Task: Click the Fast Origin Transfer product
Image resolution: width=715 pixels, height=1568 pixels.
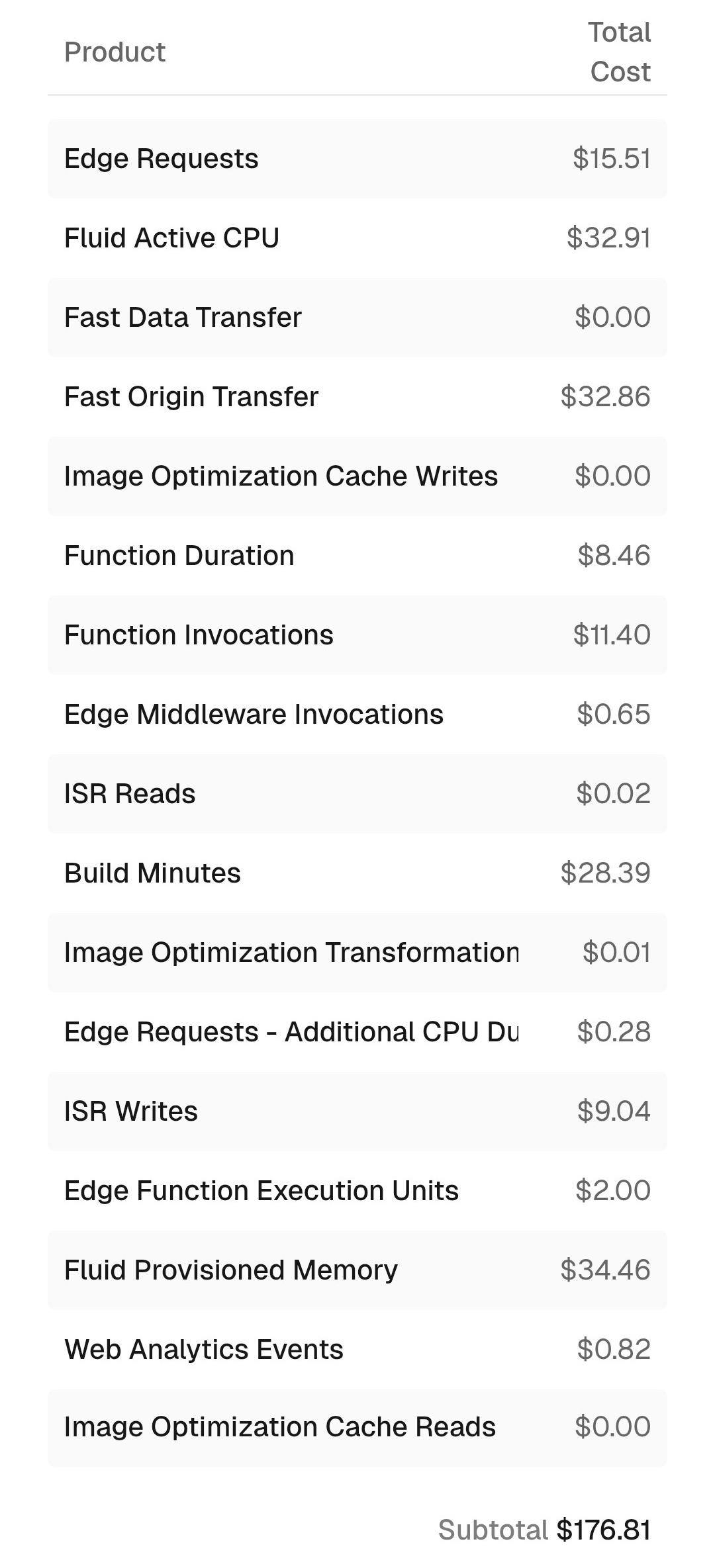Action: (191, 397)
